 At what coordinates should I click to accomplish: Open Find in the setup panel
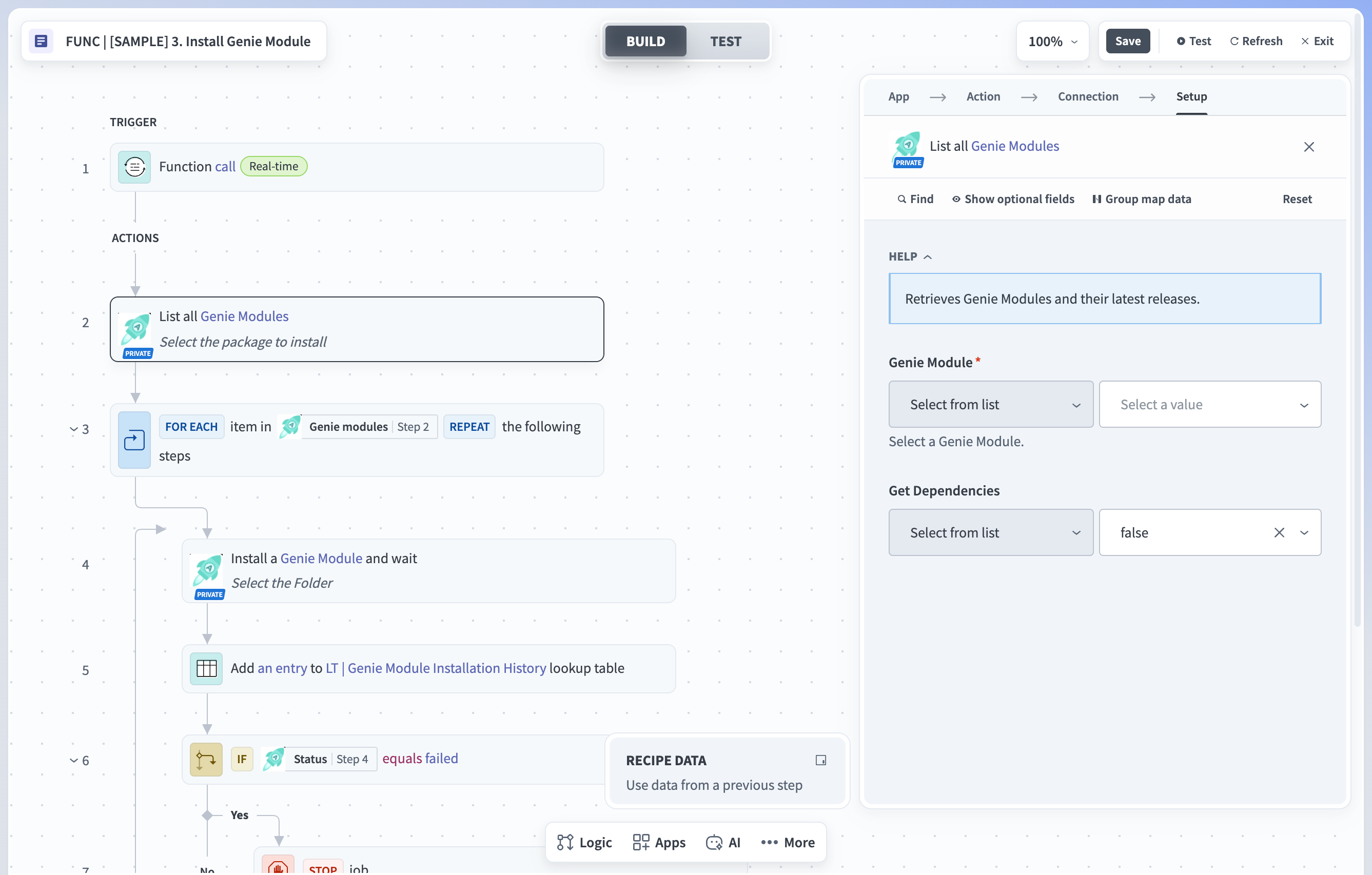click(916, 199)
